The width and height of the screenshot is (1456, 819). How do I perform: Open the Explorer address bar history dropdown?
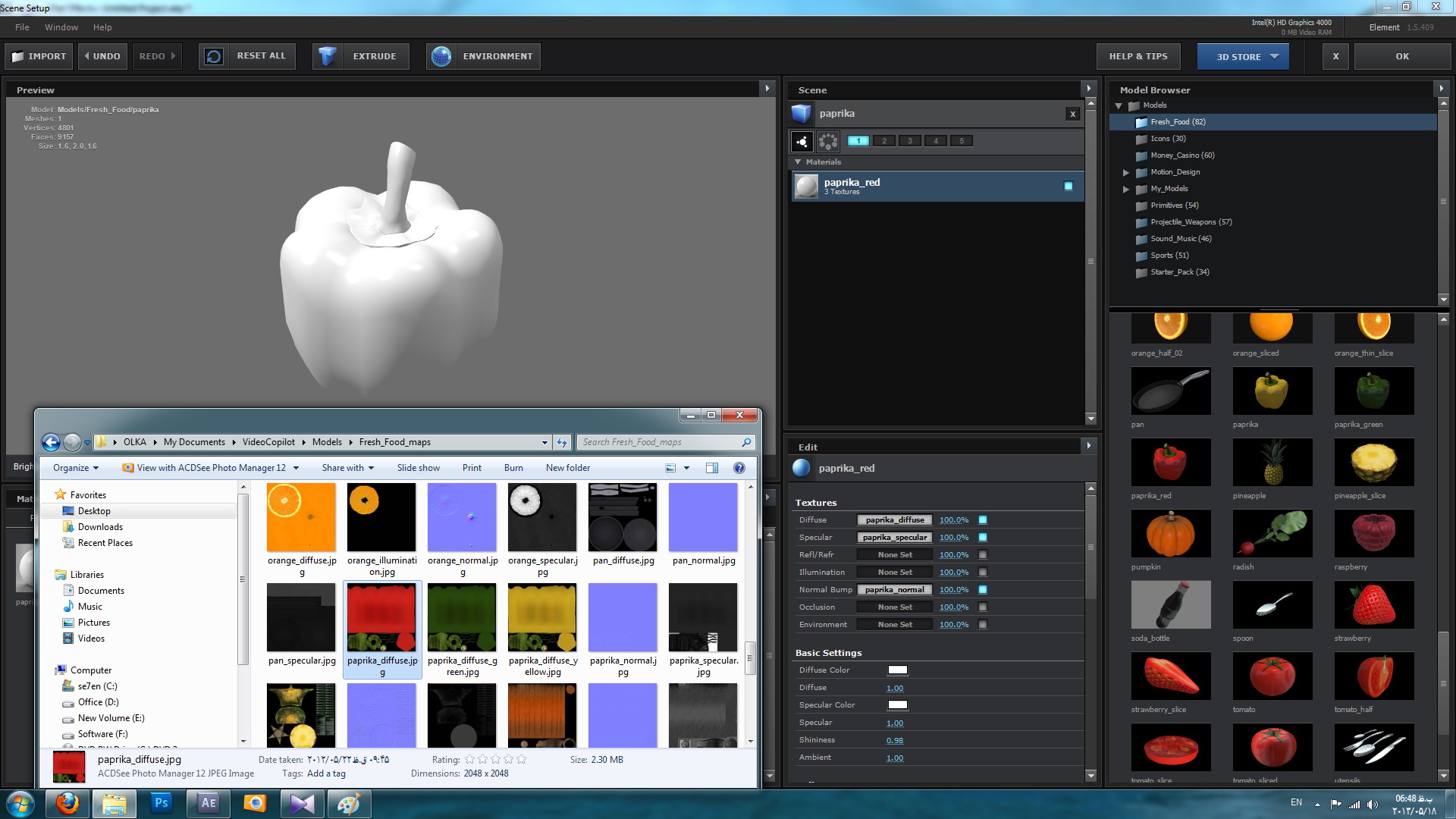(x=544, y=442)
